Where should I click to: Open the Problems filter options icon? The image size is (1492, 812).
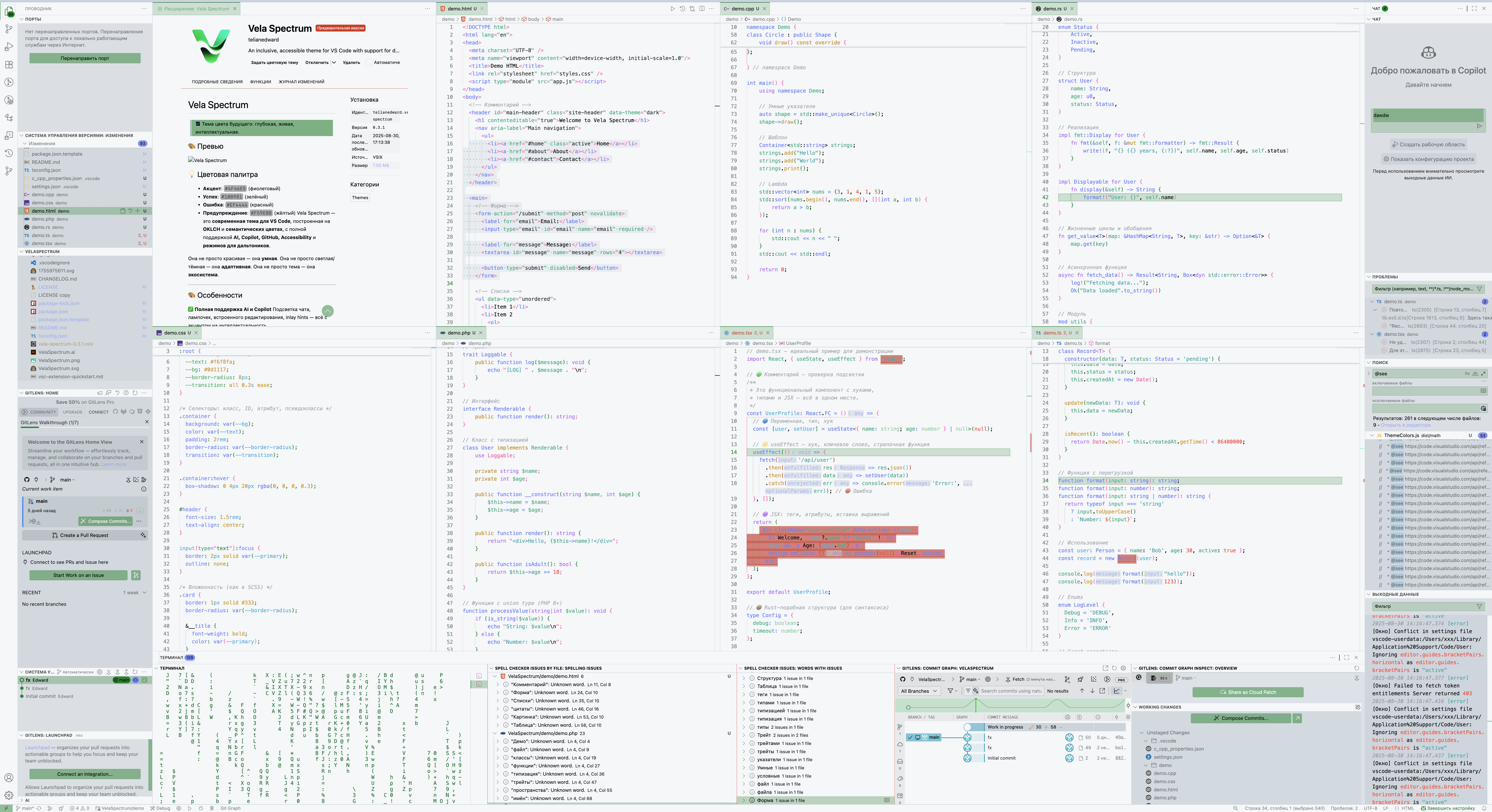(1479, 289)
